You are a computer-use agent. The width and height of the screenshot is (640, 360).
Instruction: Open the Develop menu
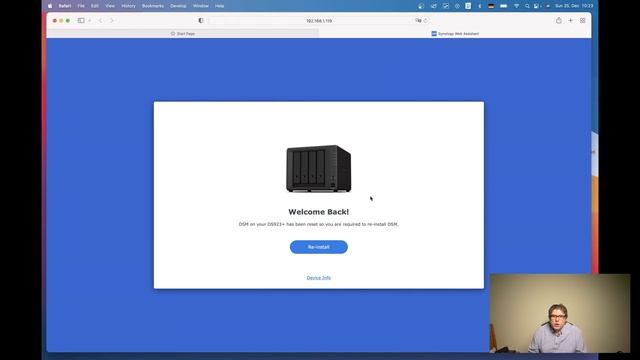pyautogui.click(x=178, y=6)
